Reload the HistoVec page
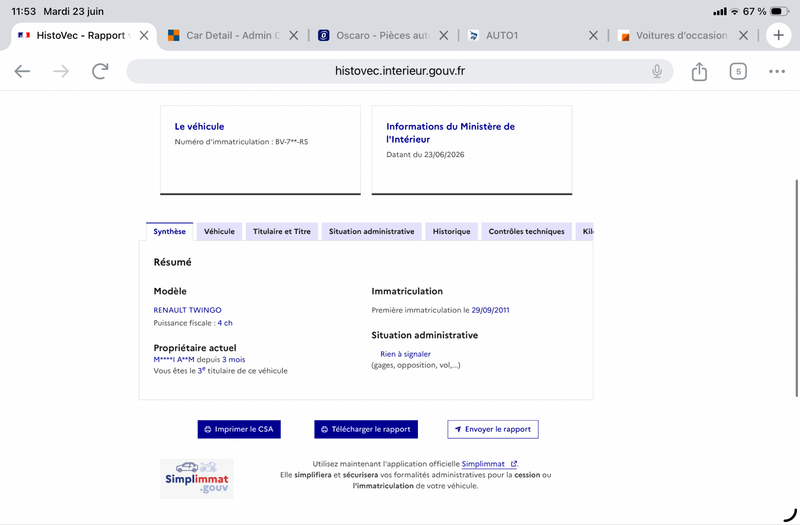 100,71
